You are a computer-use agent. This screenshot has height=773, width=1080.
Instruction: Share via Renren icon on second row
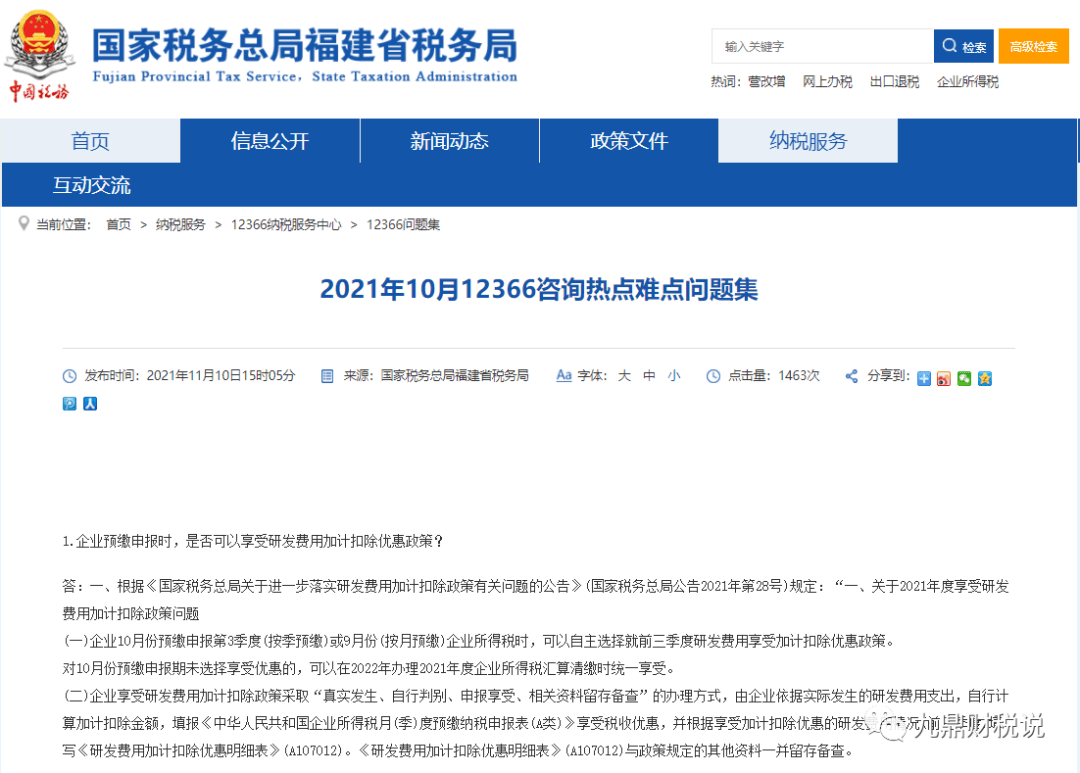(90, 404)
